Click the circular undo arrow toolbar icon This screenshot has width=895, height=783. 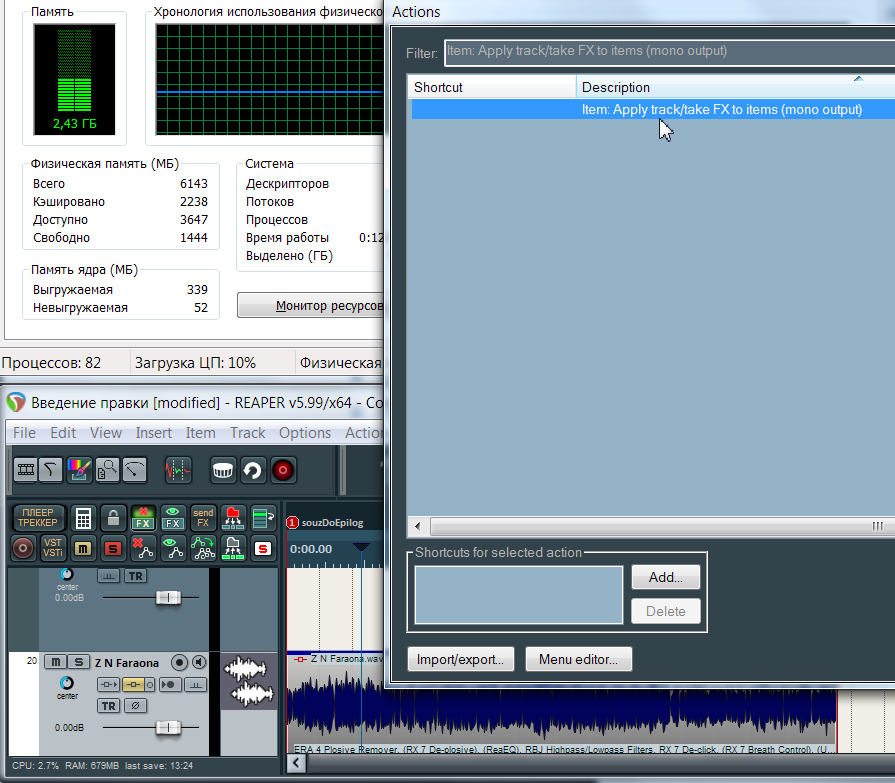pos(253,469)
